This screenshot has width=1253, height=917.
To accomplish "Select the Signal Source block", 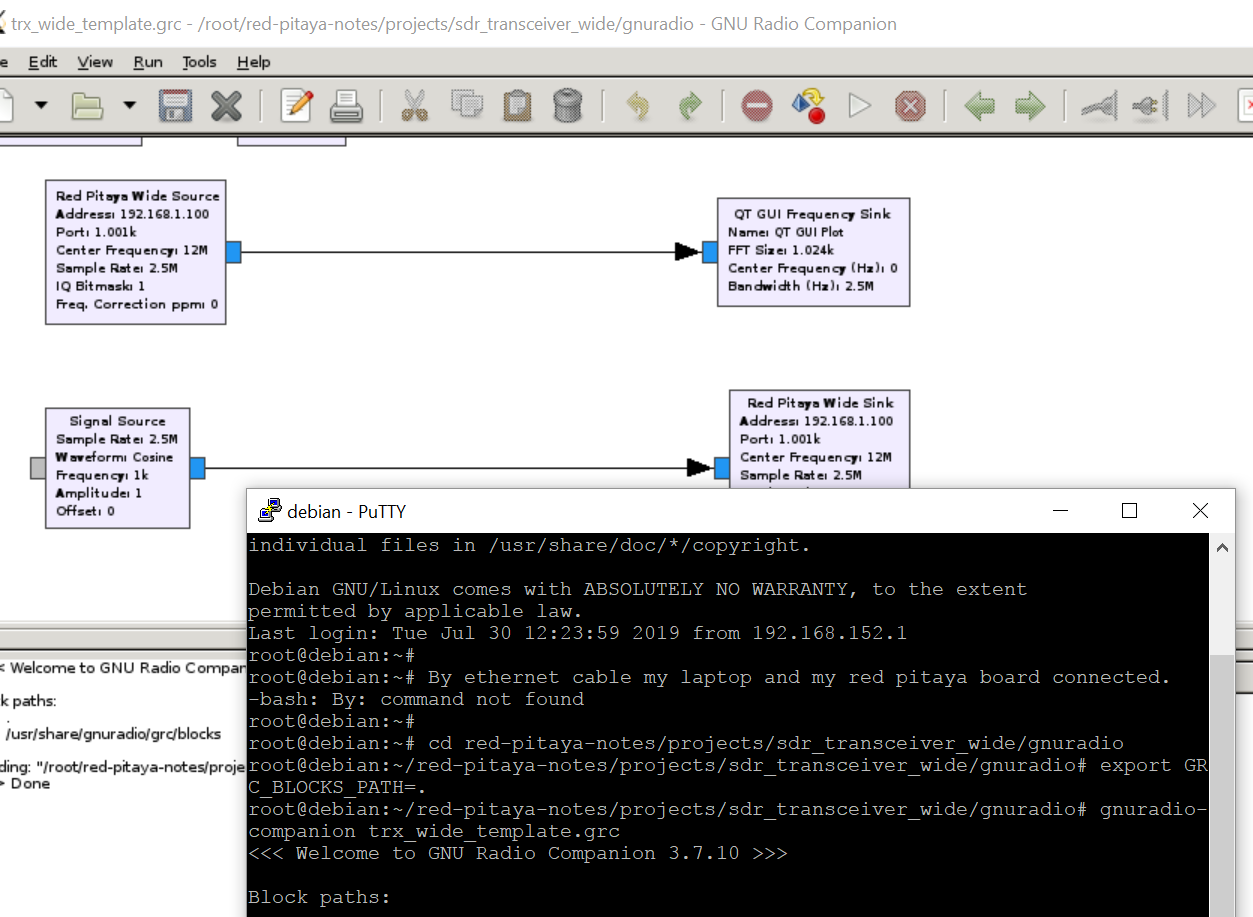I will [116, 467].
